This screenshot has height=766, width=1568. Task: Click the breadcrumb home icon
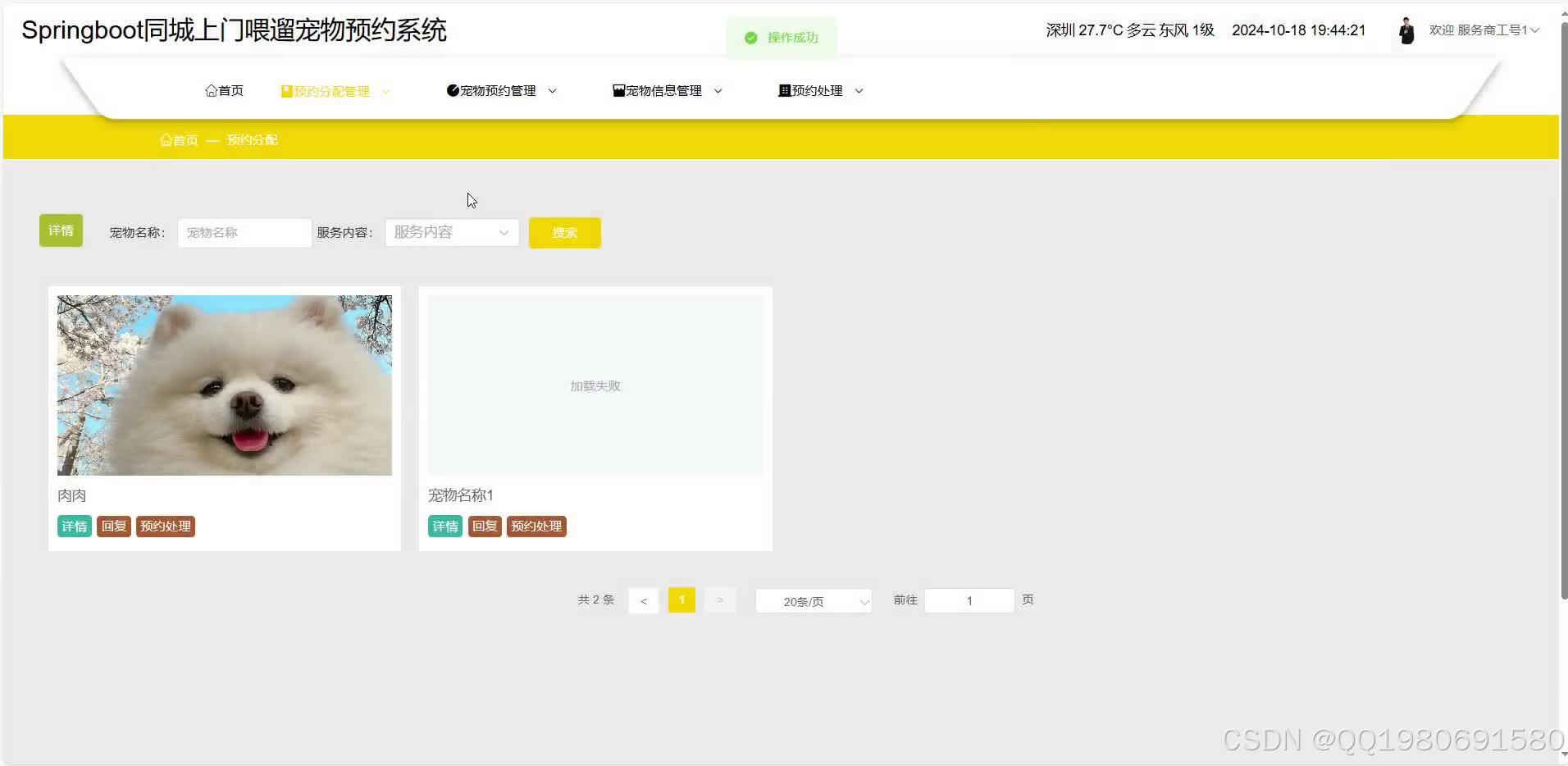pyautogui.click(x=165, y=139)
